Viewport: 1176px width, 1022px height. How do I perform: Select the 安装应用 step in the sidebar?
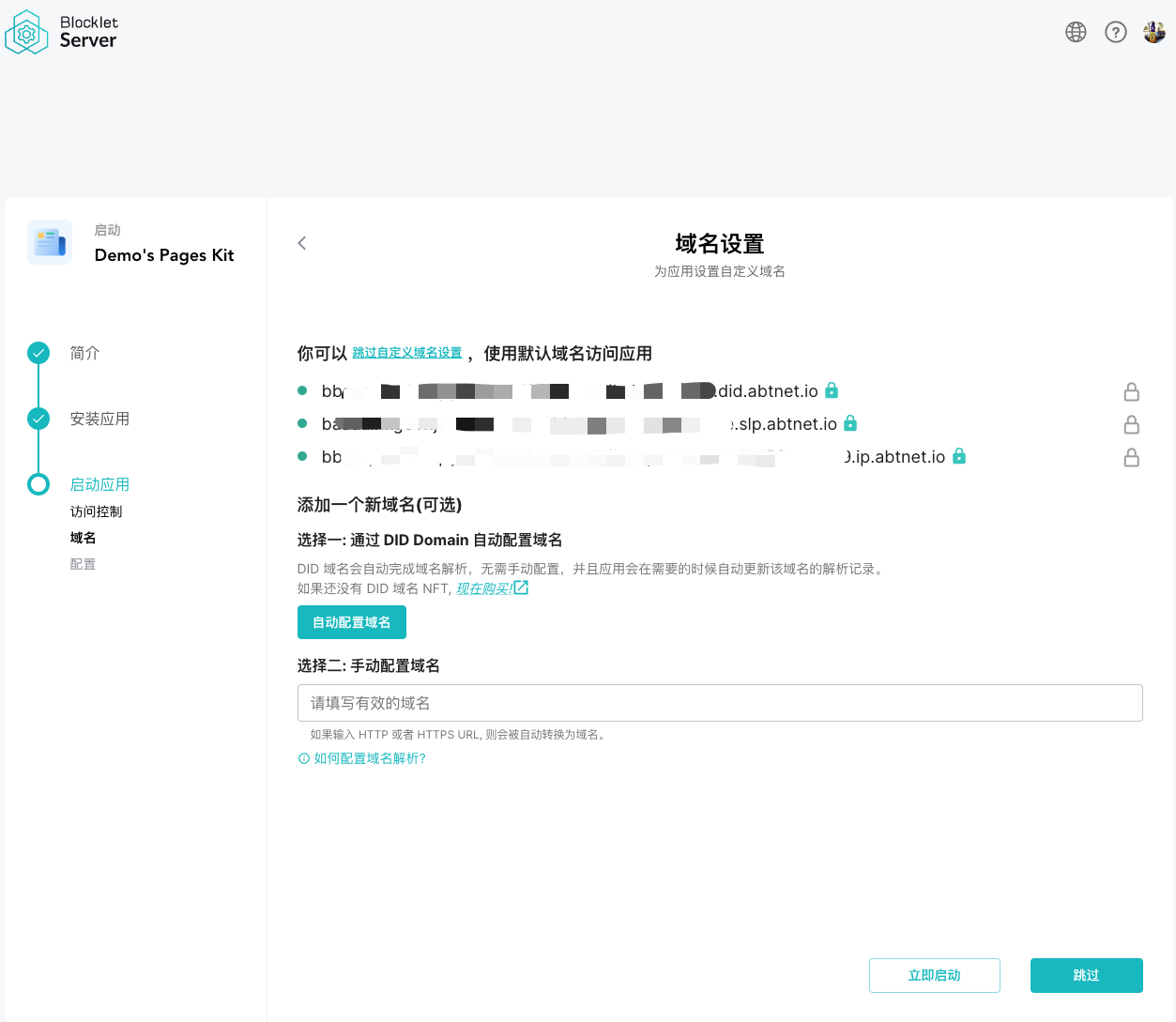[x=99, y=419]
